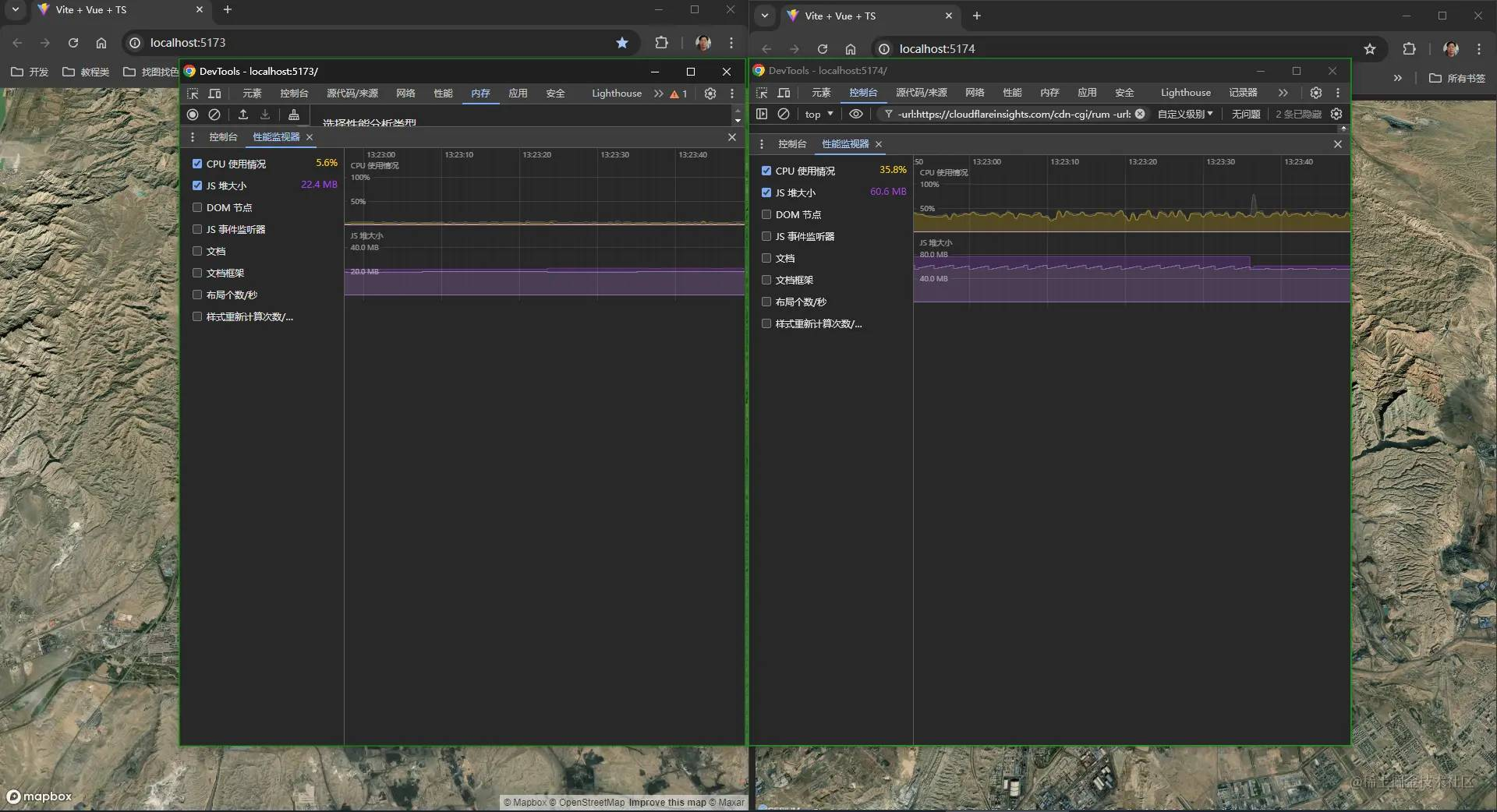
Task: Click the console filter input field
Action: click(x=1014, y=114)
